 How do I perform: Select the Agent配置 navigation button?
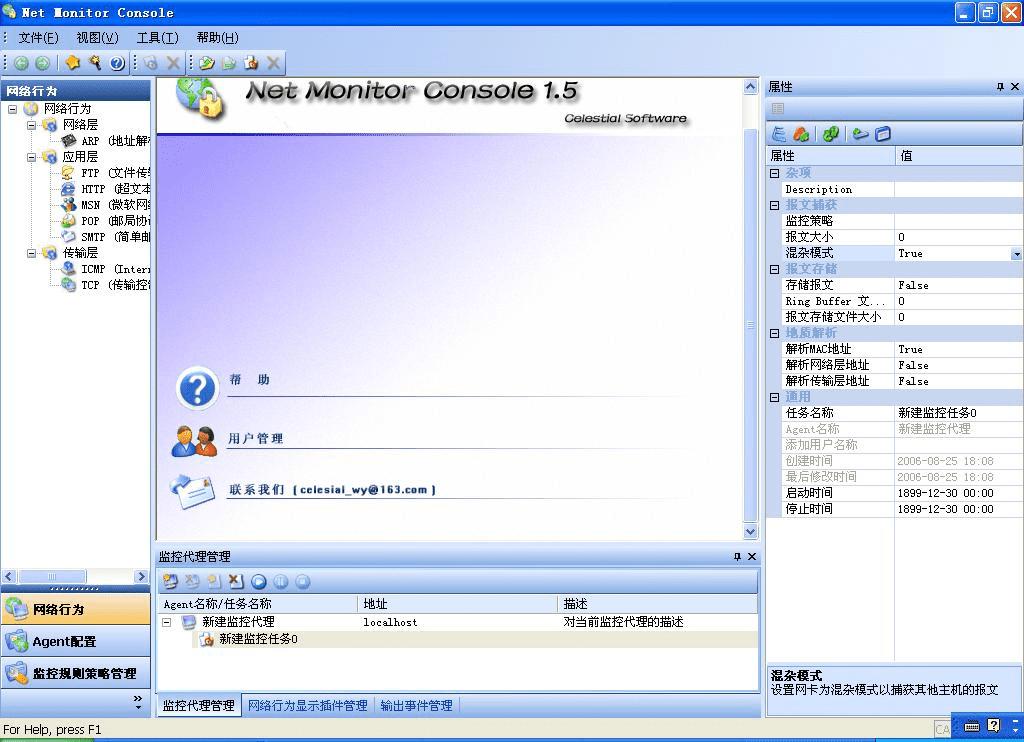[x=76, y=641]
